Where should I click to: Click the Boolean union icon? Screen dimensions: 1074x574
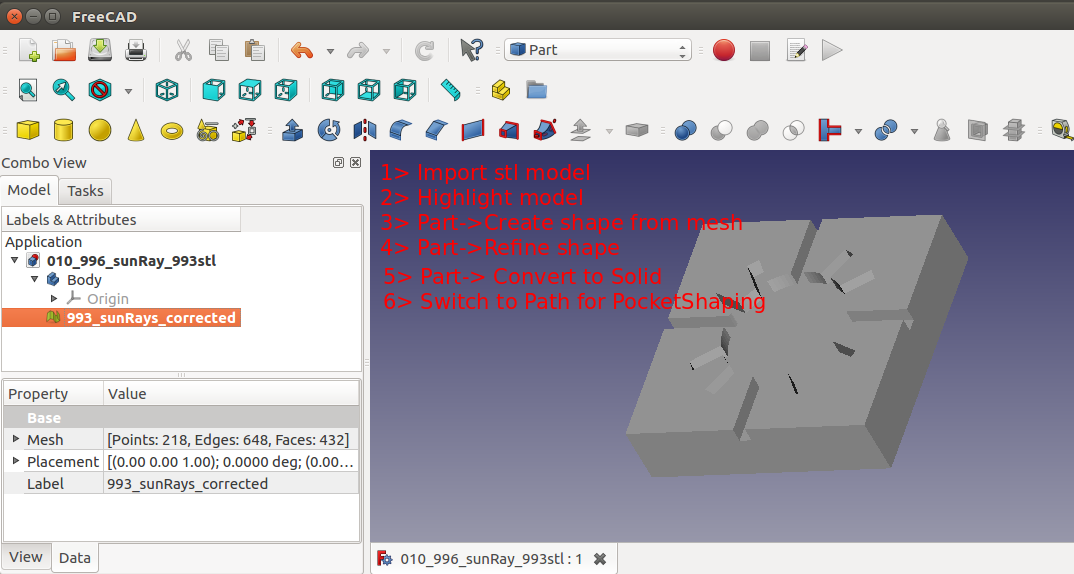pyautogui.click(x=757, y=130)
